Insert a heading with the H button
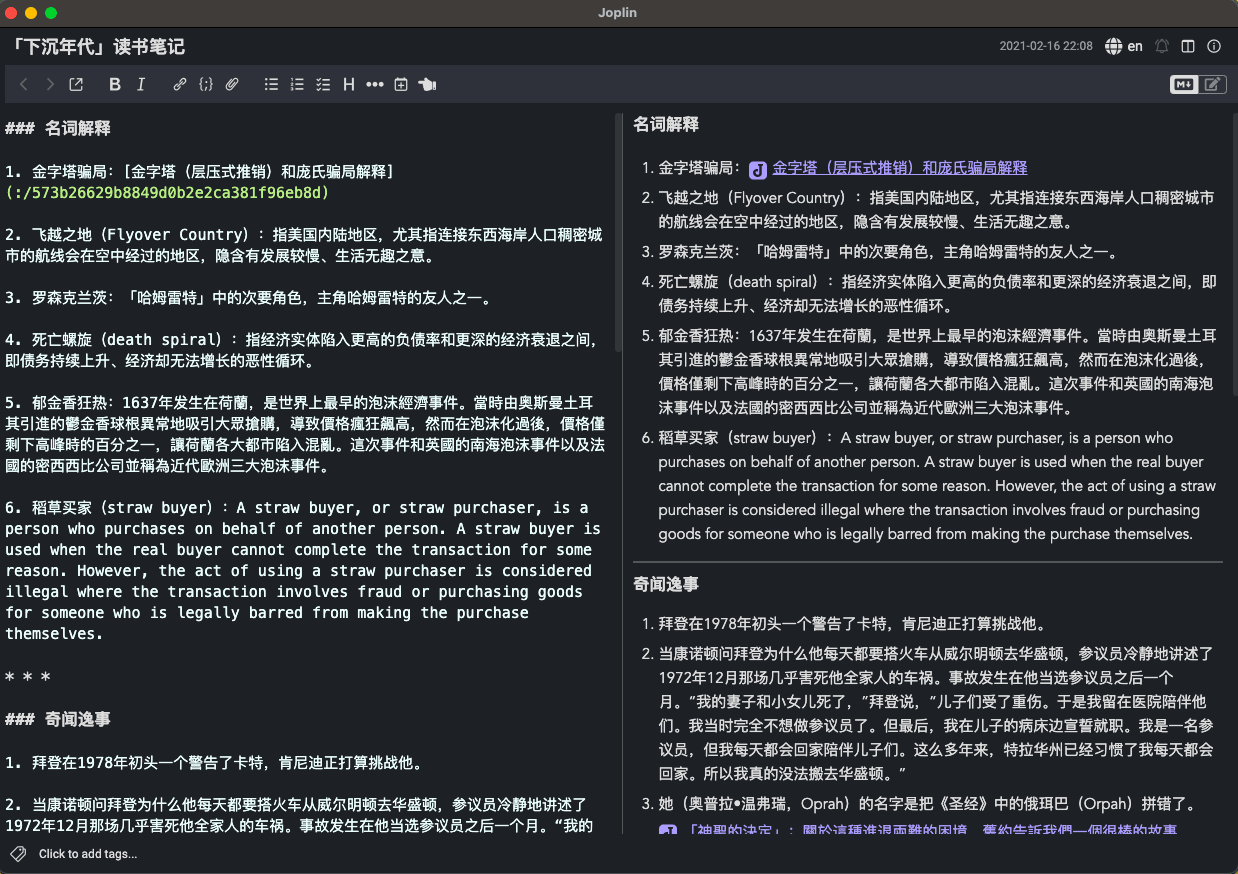Image resolution: width=1238 pixels, height=874 pixels. pyautogui.click(x=349, y=85)
